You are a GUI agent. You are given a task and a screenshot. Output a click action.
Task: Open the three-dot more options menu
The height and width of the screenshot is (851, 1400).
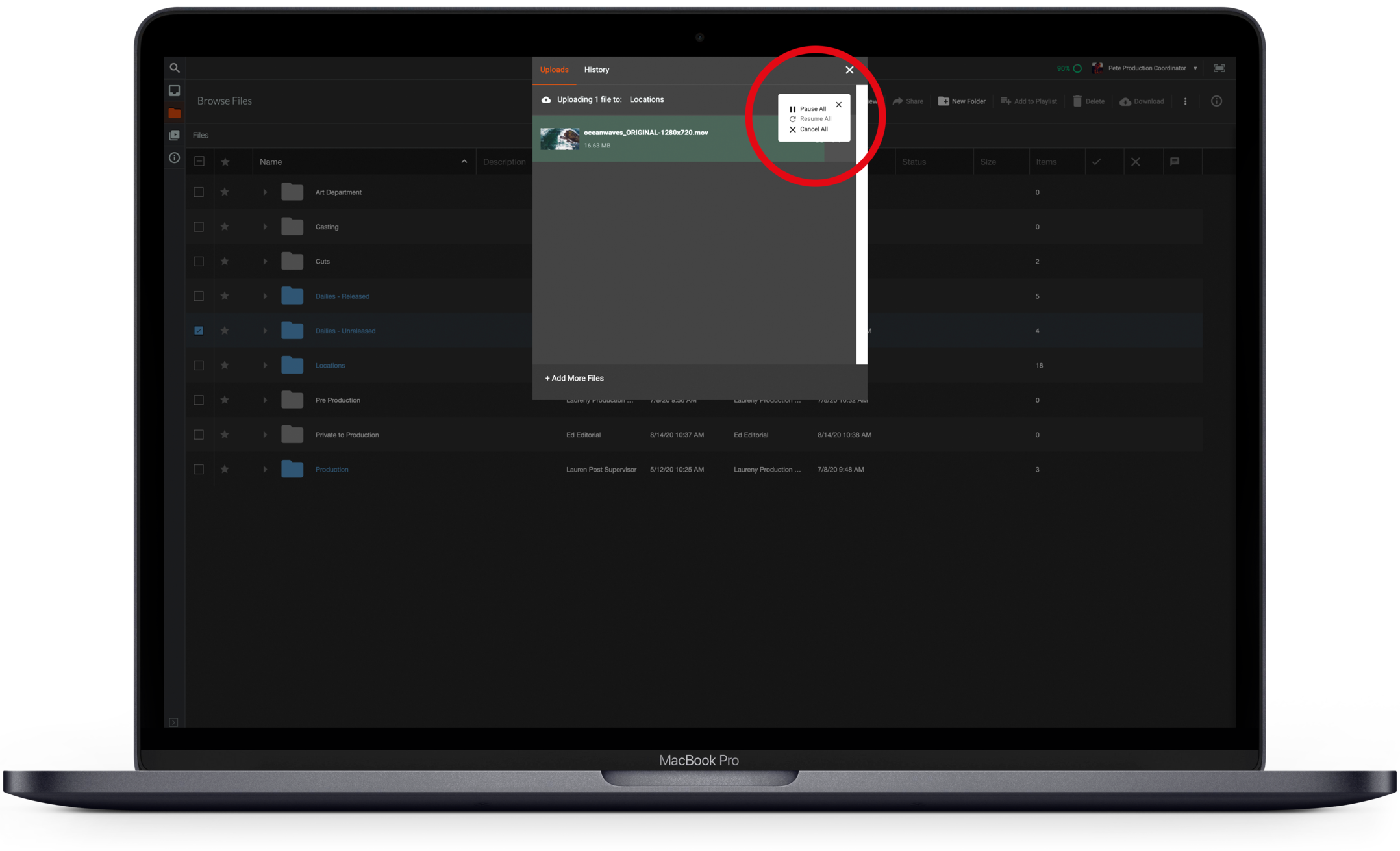tap(1185, 101)
